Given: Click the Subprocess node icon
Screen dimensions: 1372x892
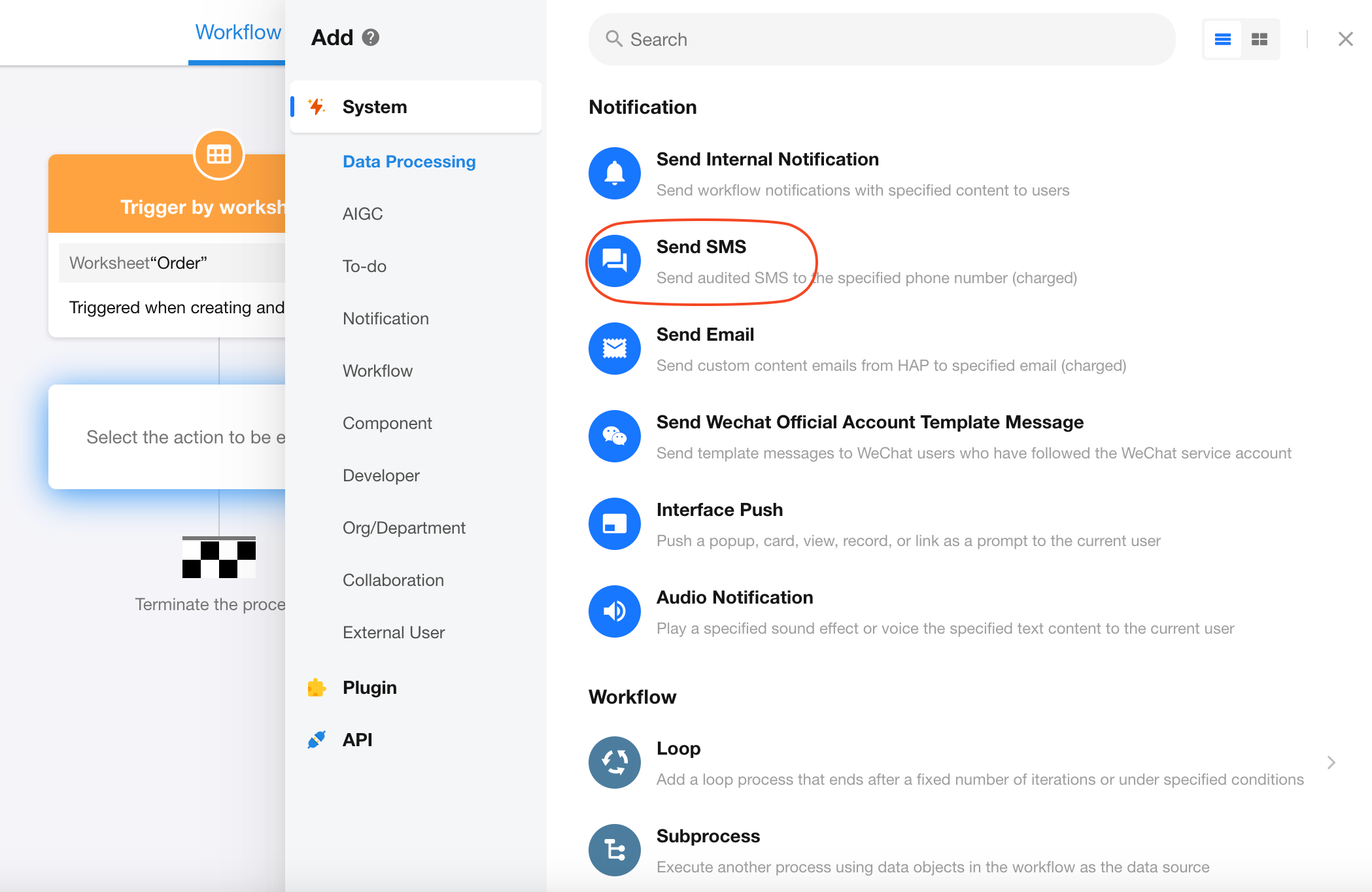Looking at the screenshot, I should click(x=614, y=850).
